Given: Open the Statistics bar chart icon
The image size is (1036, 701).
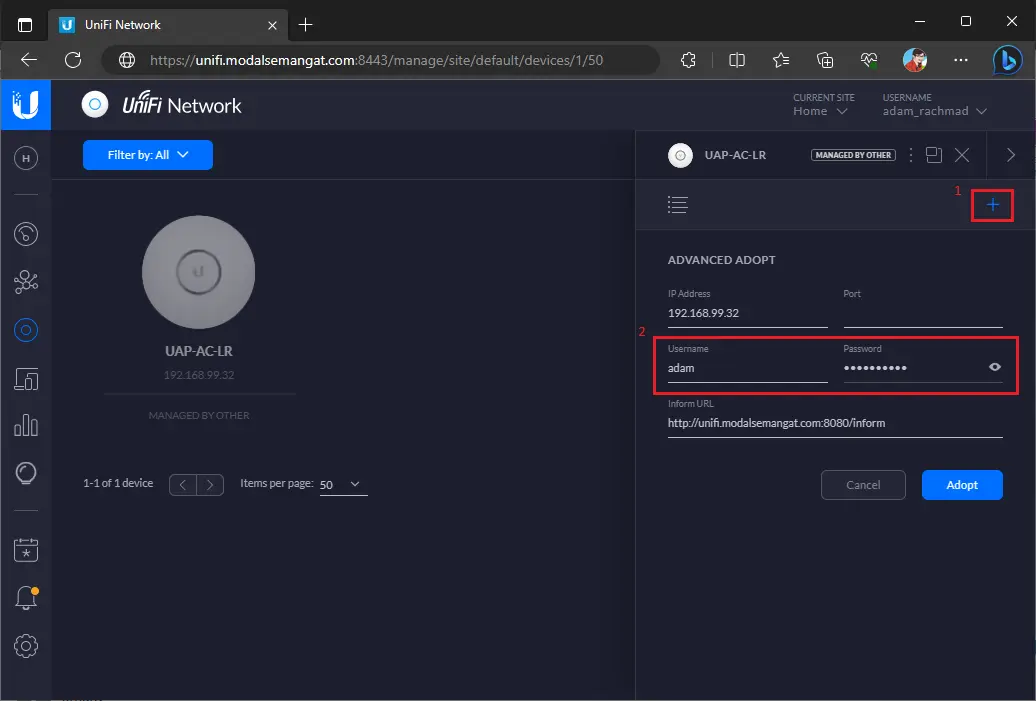Looking at the screenshot, I should pos(26,425).
